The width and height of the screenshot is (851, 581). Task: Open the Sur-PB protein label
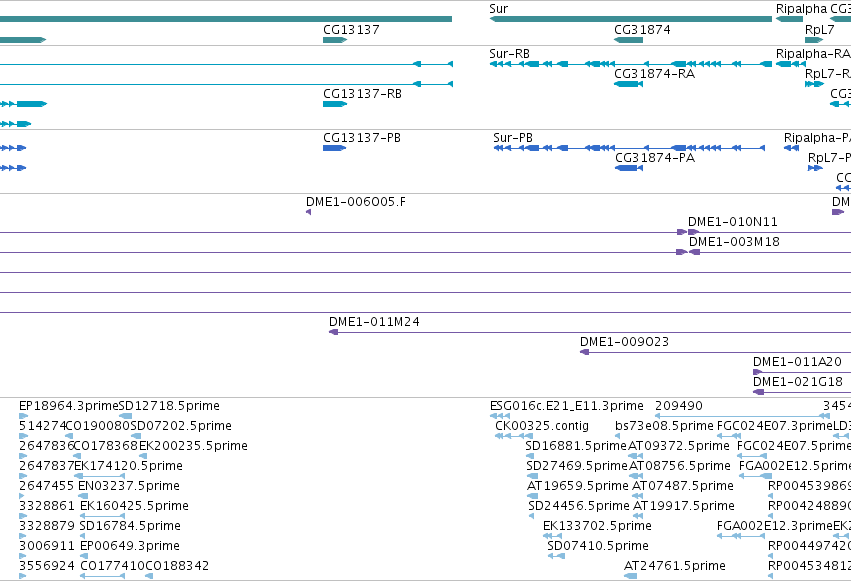pyautogui.click(x=513, y=137)
